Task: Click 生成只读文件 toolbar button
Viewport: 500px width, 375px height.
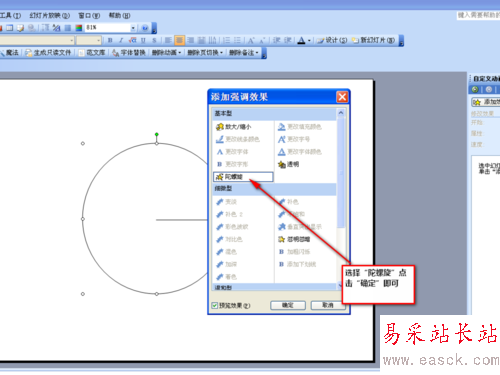Action: (x=48, y=53)
